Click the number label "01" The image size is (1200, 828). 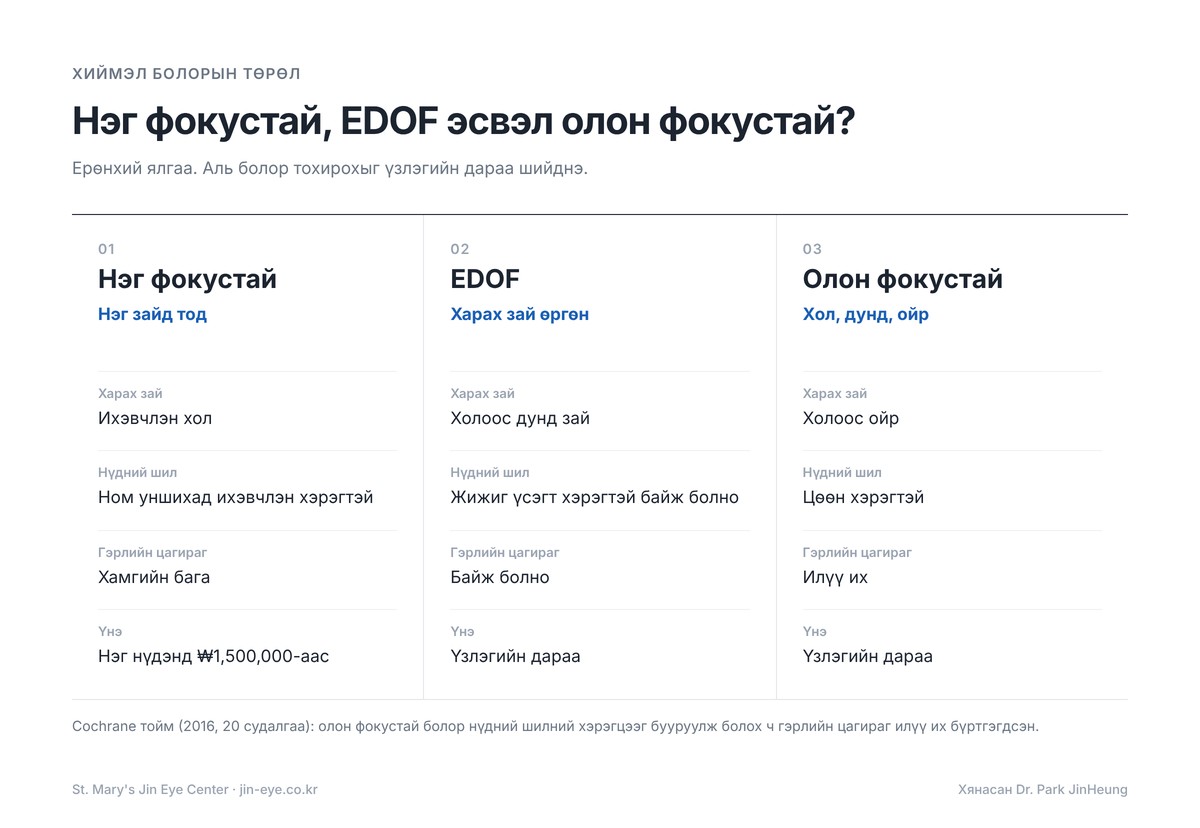click(106, 249)
